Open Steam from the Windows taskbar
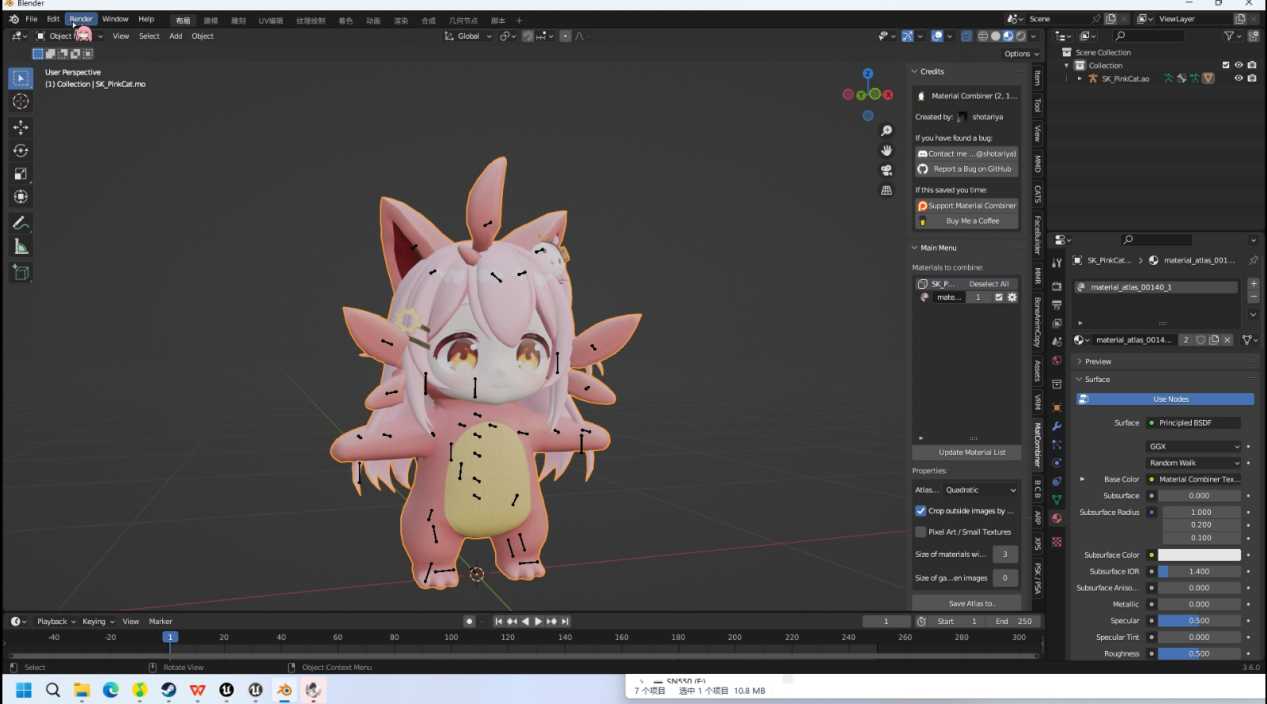Image resolution: width=1267 pixels, height=704 pixels. [x=169, y=690]
